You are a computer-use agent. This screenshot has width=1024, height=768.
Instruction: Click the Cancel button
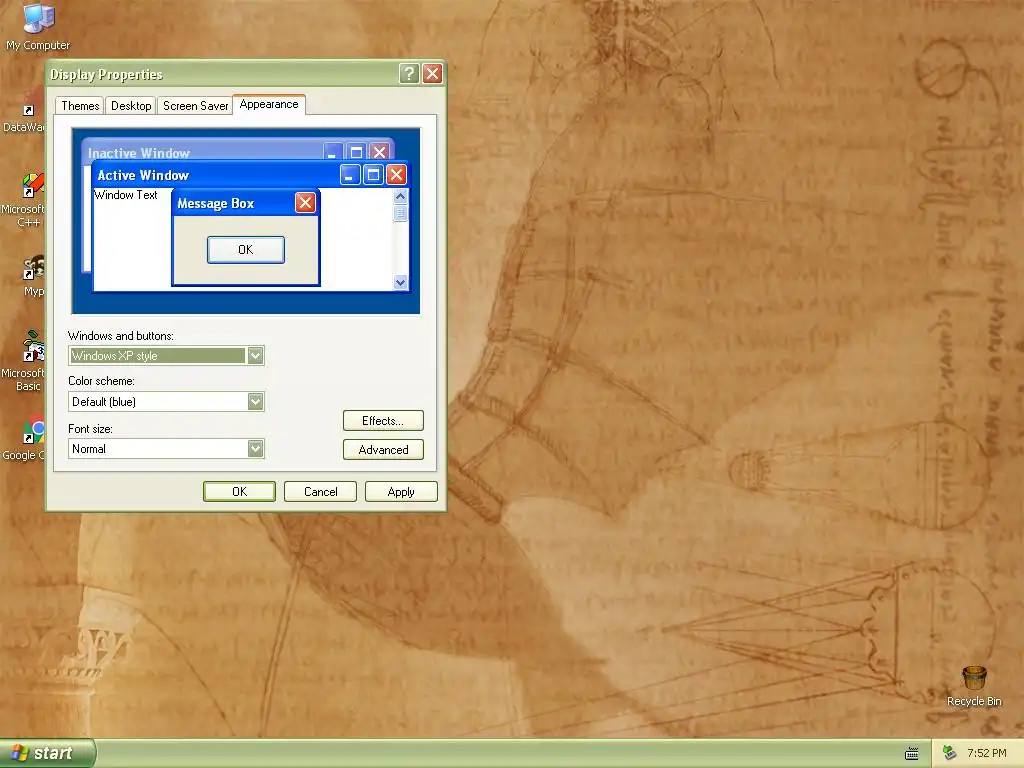click(321, 492)
